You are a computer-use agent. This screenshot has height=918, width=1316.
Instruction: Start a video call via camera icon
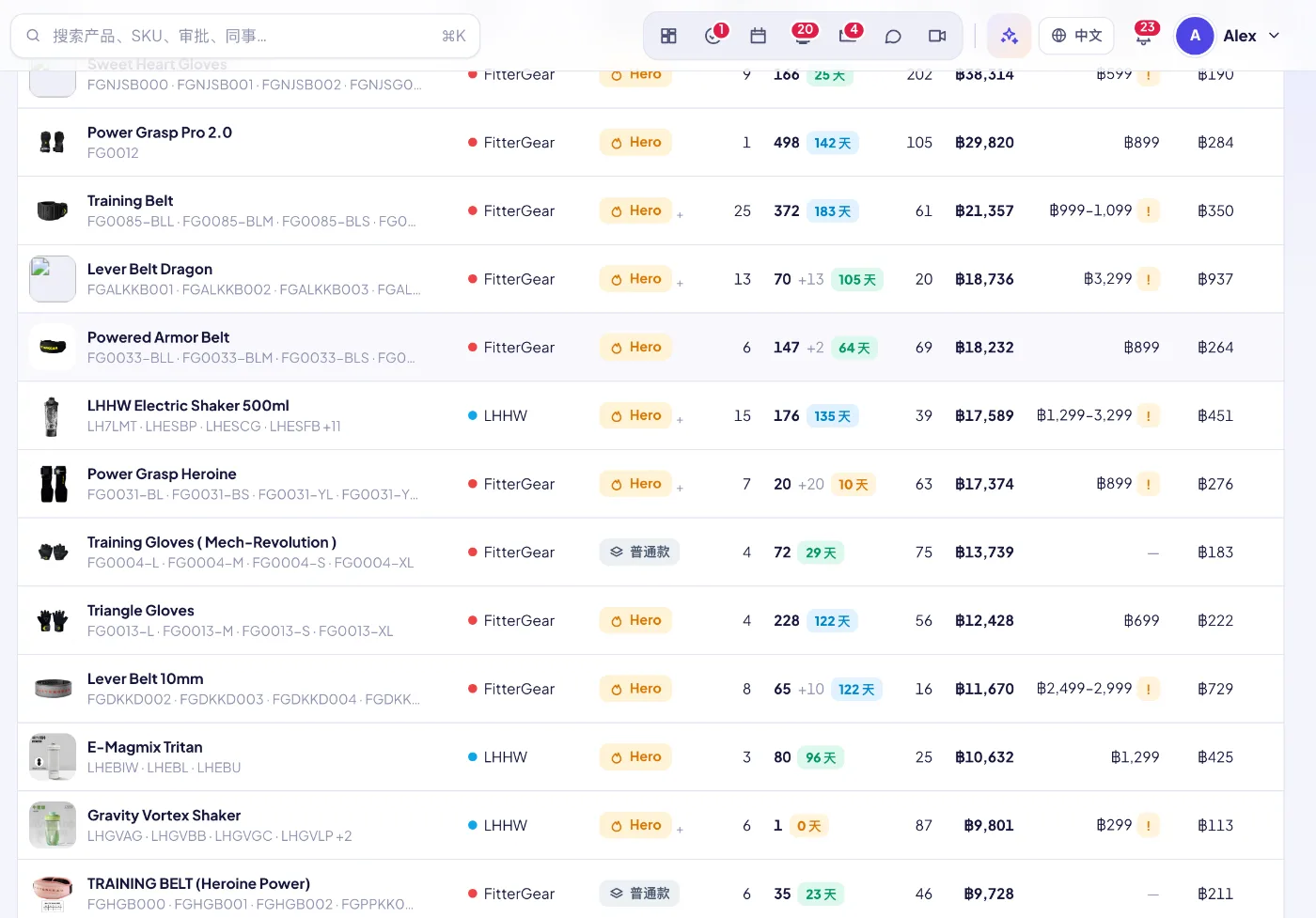point(937,36)
